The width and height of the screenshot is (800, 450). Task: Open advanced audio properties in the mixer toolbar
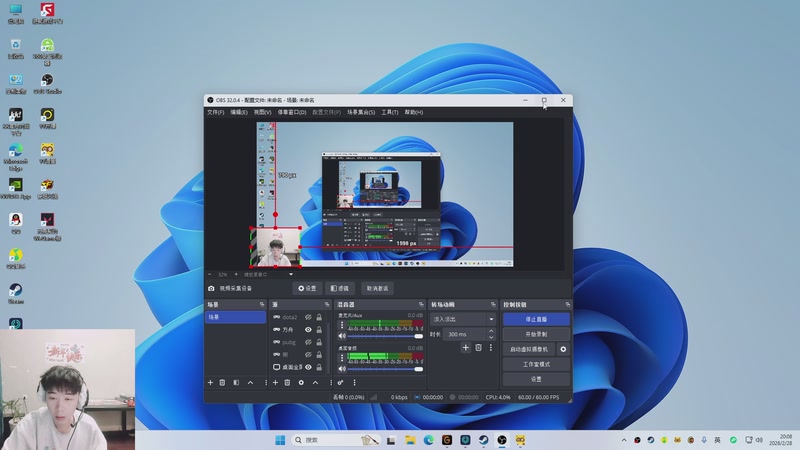[x=340, y=383]
